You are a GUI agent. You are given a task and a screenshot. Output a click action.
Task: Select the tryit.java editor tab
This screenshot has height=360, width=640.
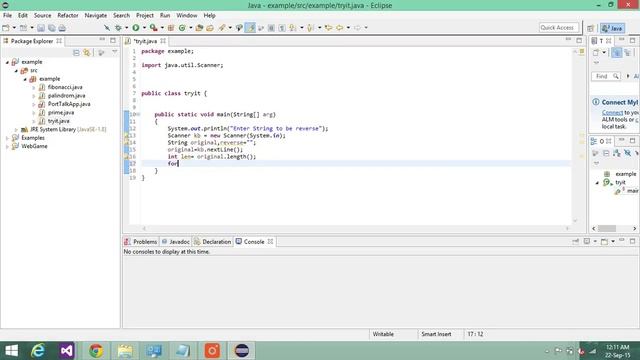(x=145, y=41)
